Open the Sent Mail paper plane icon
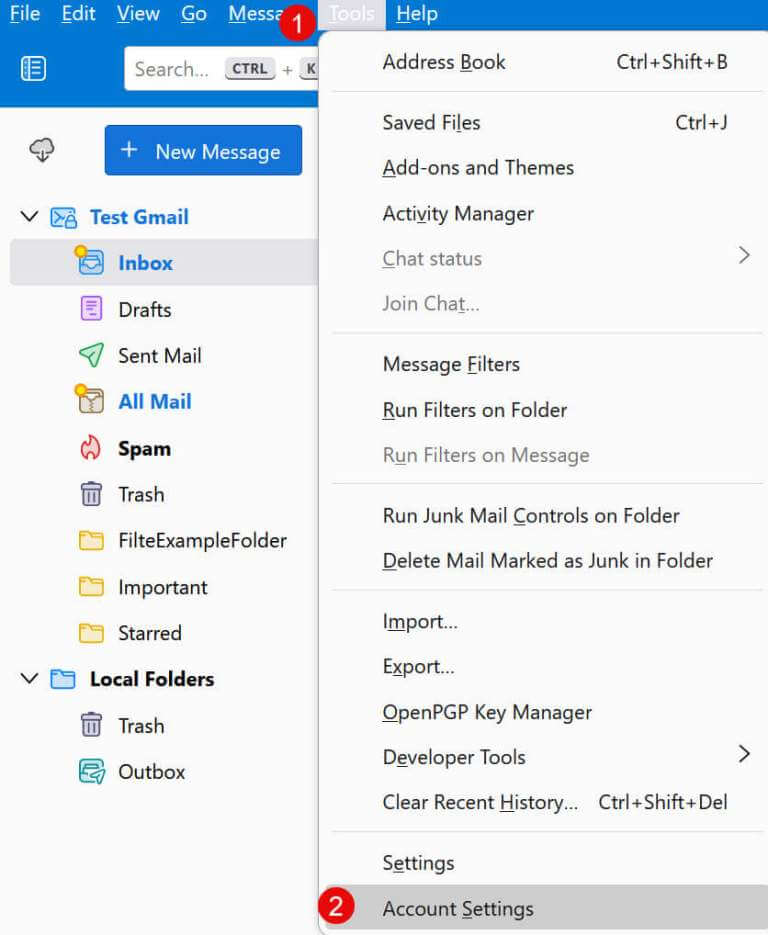Viewport: 768px width, 935px height. [x=91, y=355]
